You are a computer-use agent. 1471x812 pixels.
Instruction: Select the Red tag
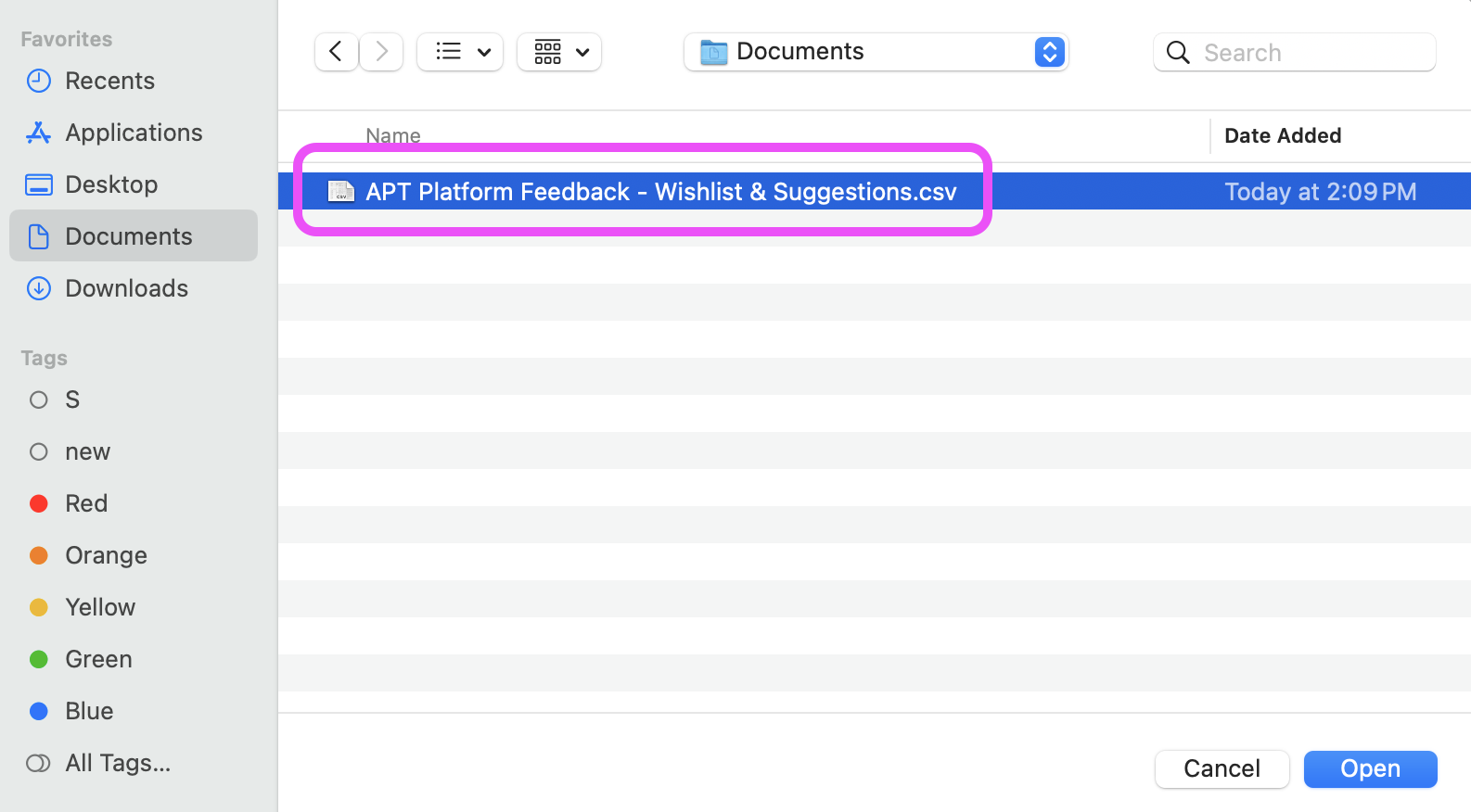(86, 503)
